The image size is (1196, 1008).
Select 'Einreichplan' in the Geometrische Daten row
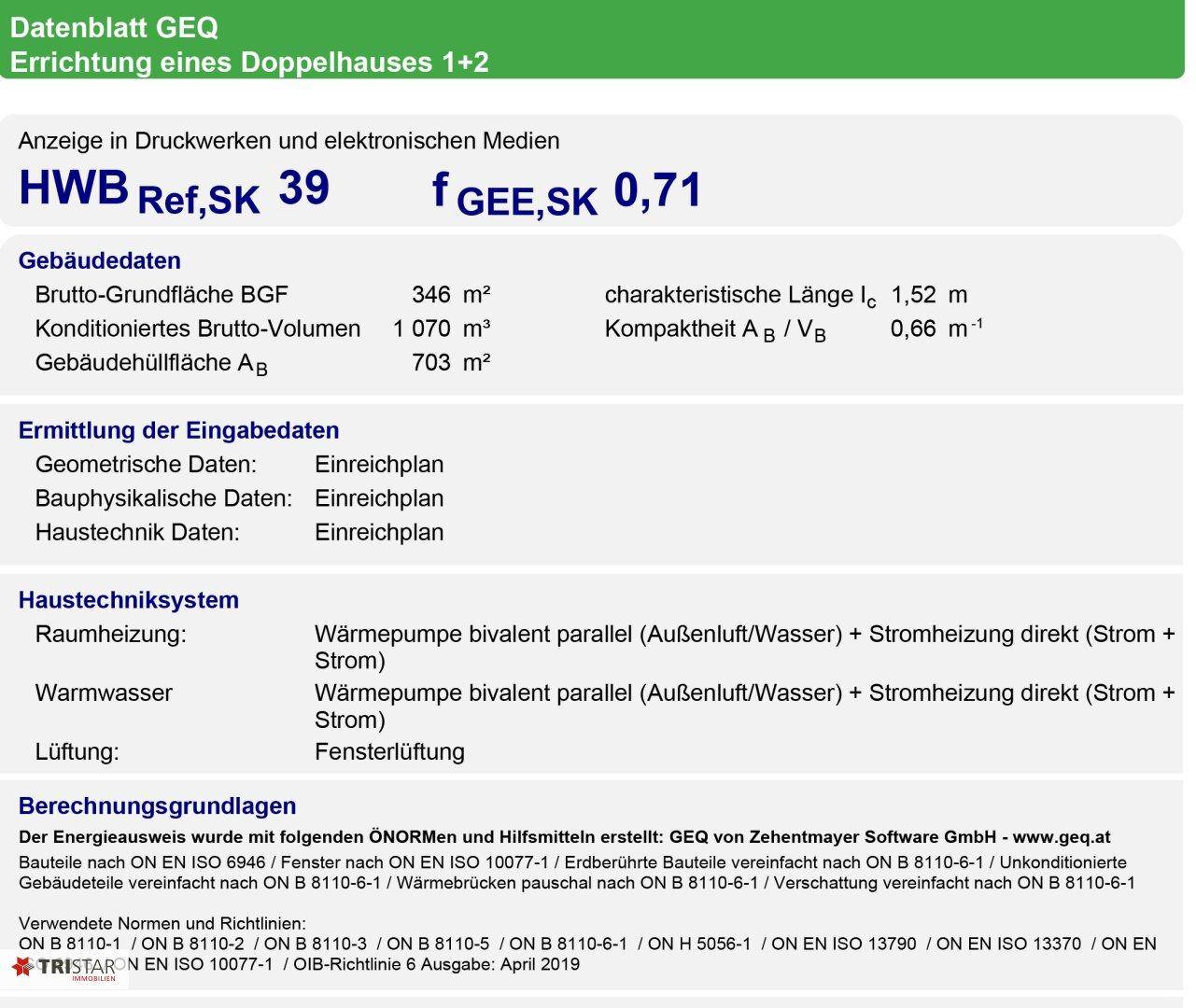379,465
